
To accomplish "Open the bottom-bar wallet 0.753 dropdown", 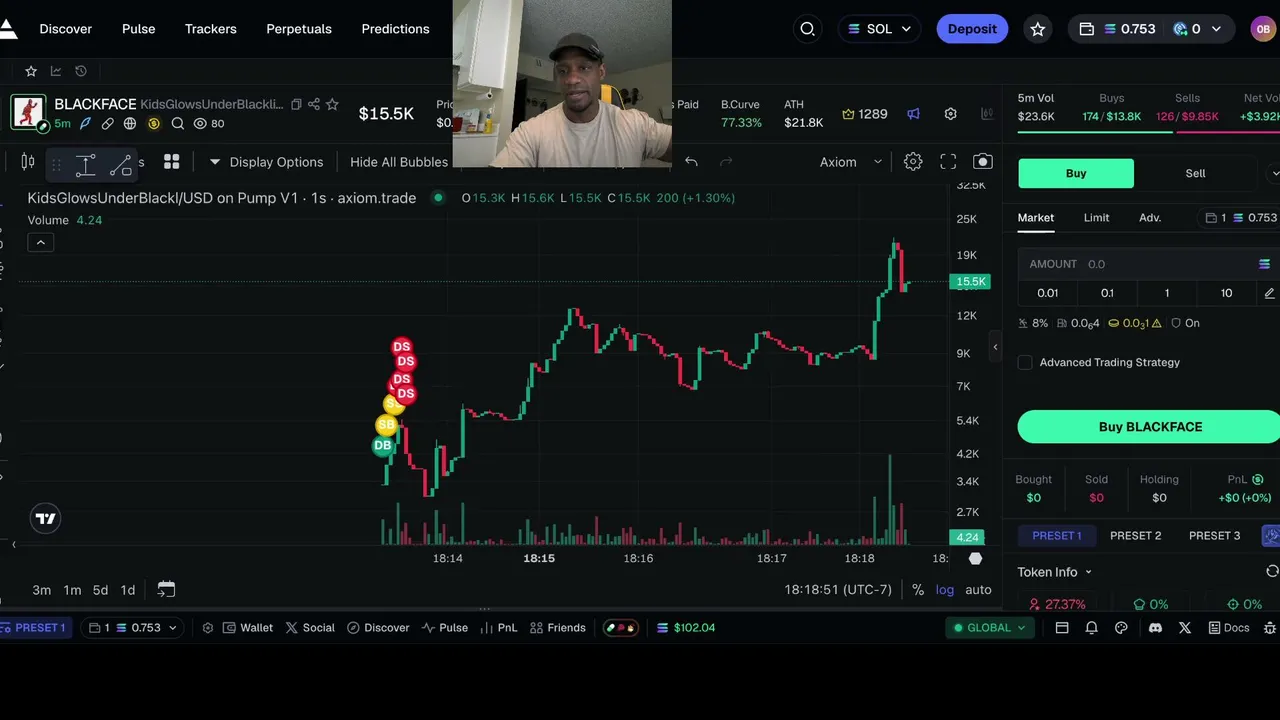I will point(133,628).
